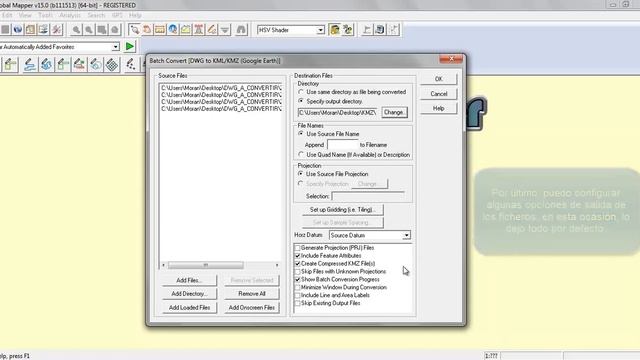Click the full view home icon
The image size is (640, 360).
click(115, 29)
